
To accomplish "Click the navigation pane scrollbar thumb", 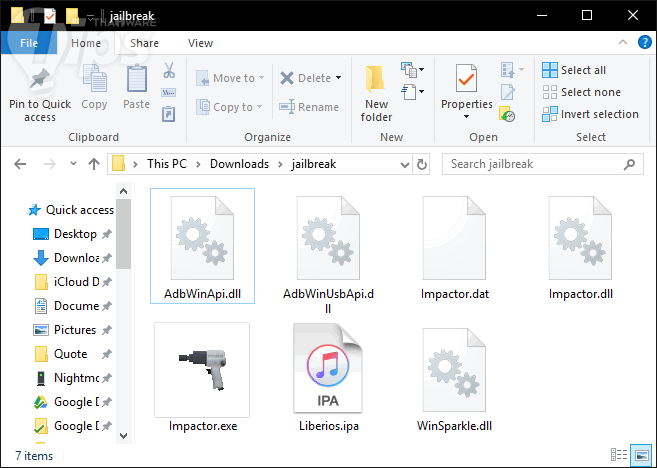I will 124,234.
